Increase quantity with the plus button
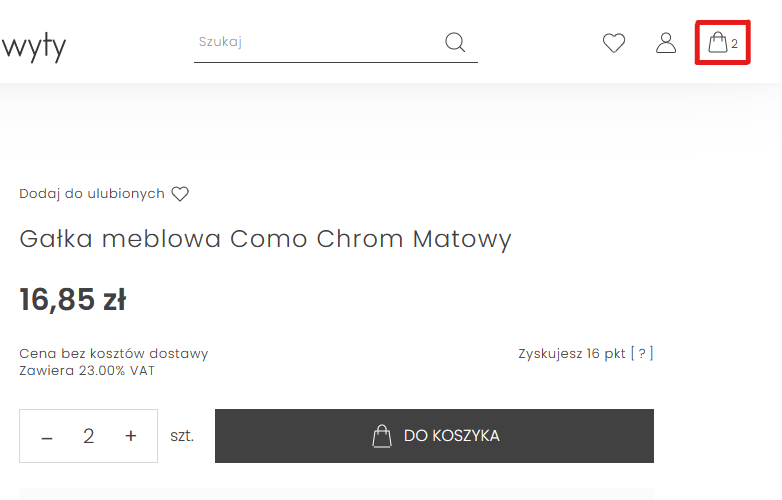The width and height of the screenshot is (782, 500). tap(131, 436)
